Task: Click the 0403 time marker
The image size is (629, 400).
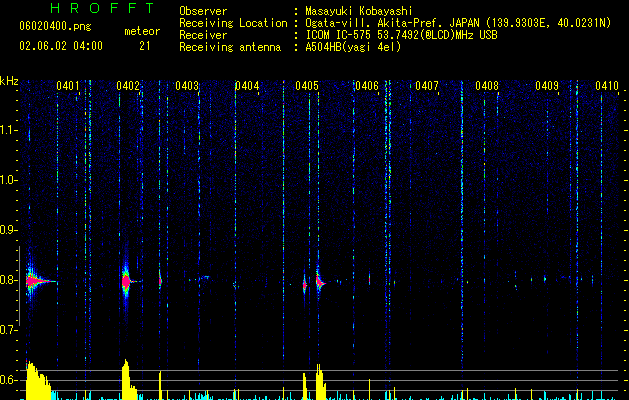Action: click(x=187, y=86)
